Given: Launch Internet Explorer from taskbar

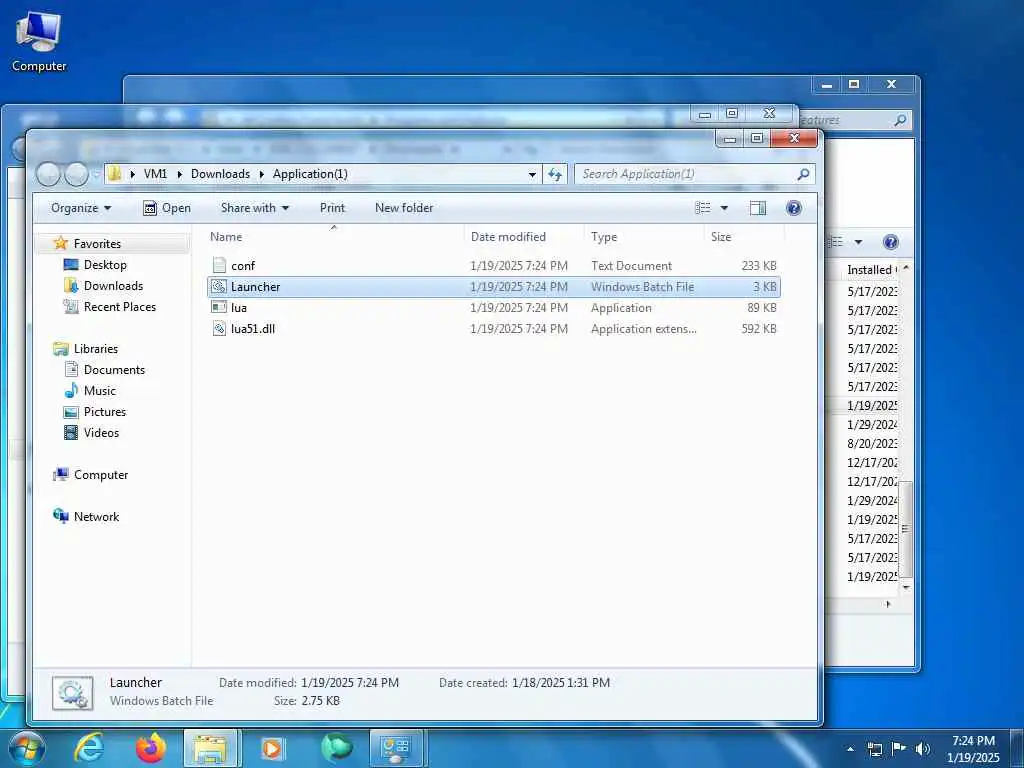Looking at the screenshot, I should (x=89, y=748).
